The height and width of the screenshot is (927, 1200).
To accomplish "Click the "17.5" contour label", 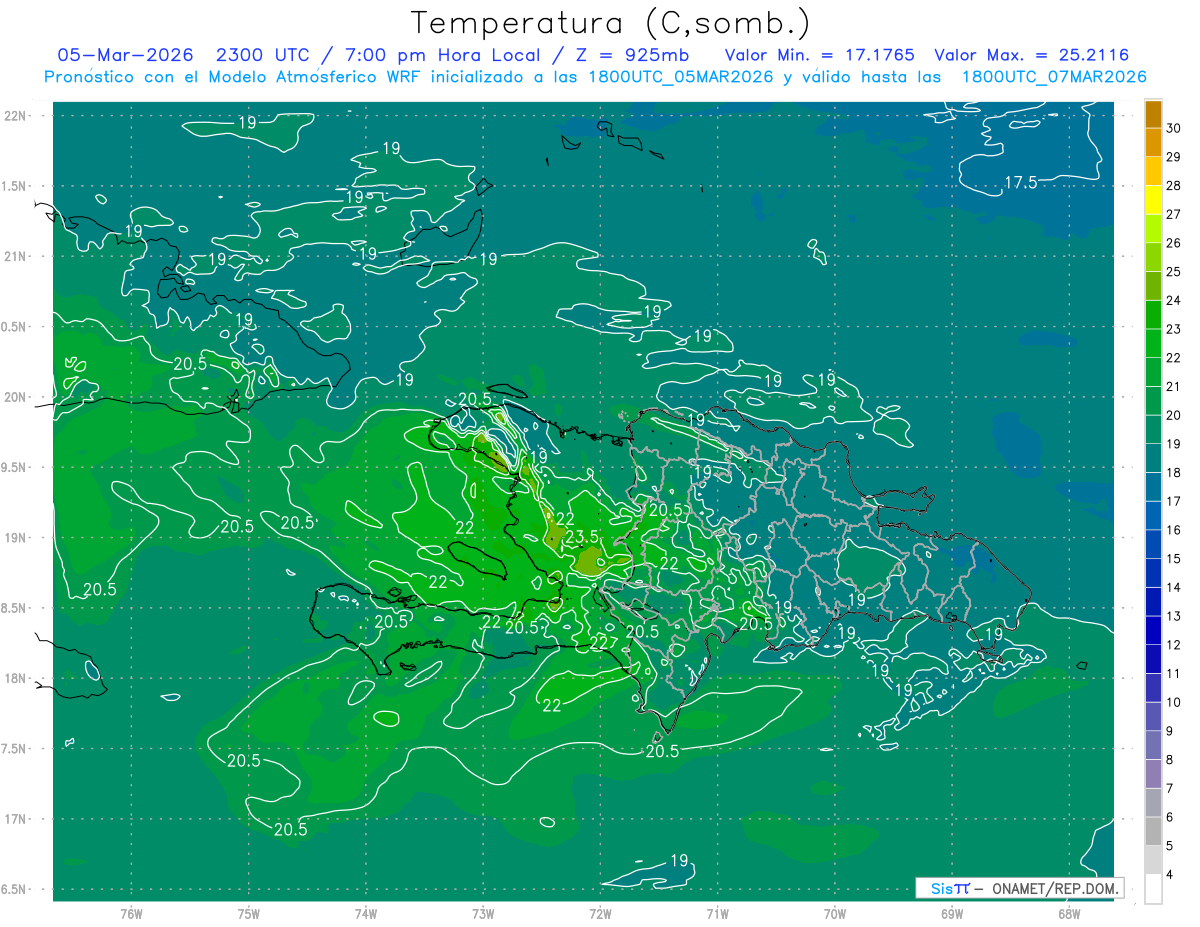I will pyautogui.click(x=1020, y=182).
